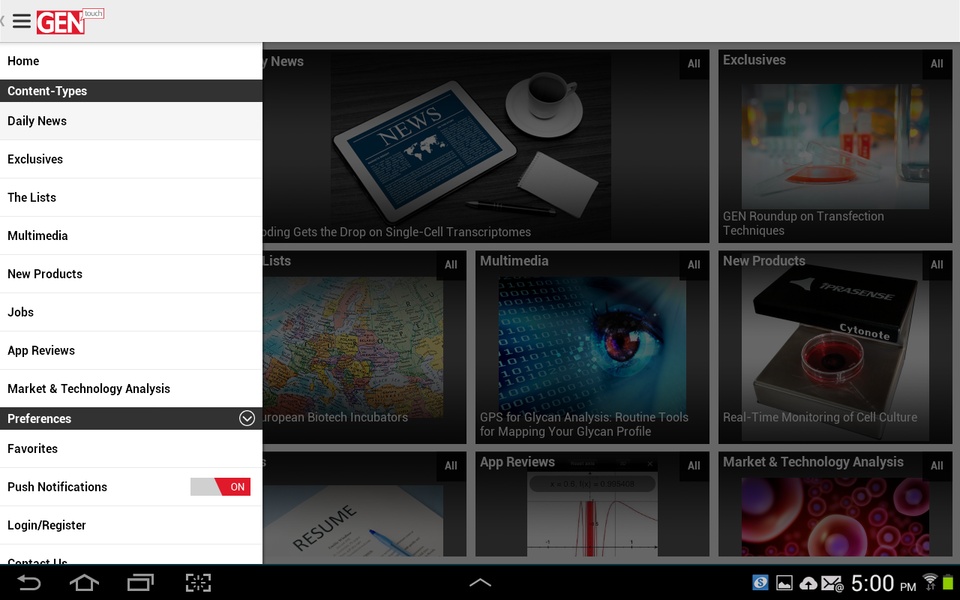Open the recent apps button

click(140, 582)
